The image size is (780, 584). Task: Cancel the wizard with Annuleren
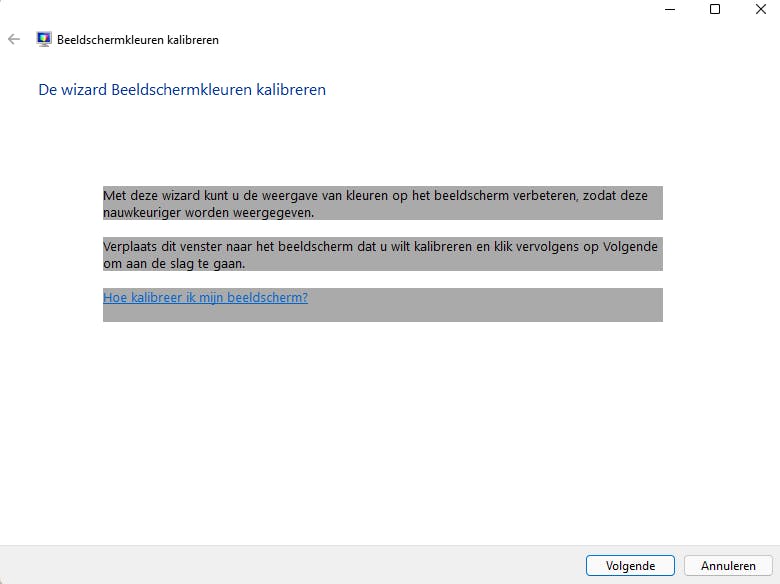tap(728, 566)
